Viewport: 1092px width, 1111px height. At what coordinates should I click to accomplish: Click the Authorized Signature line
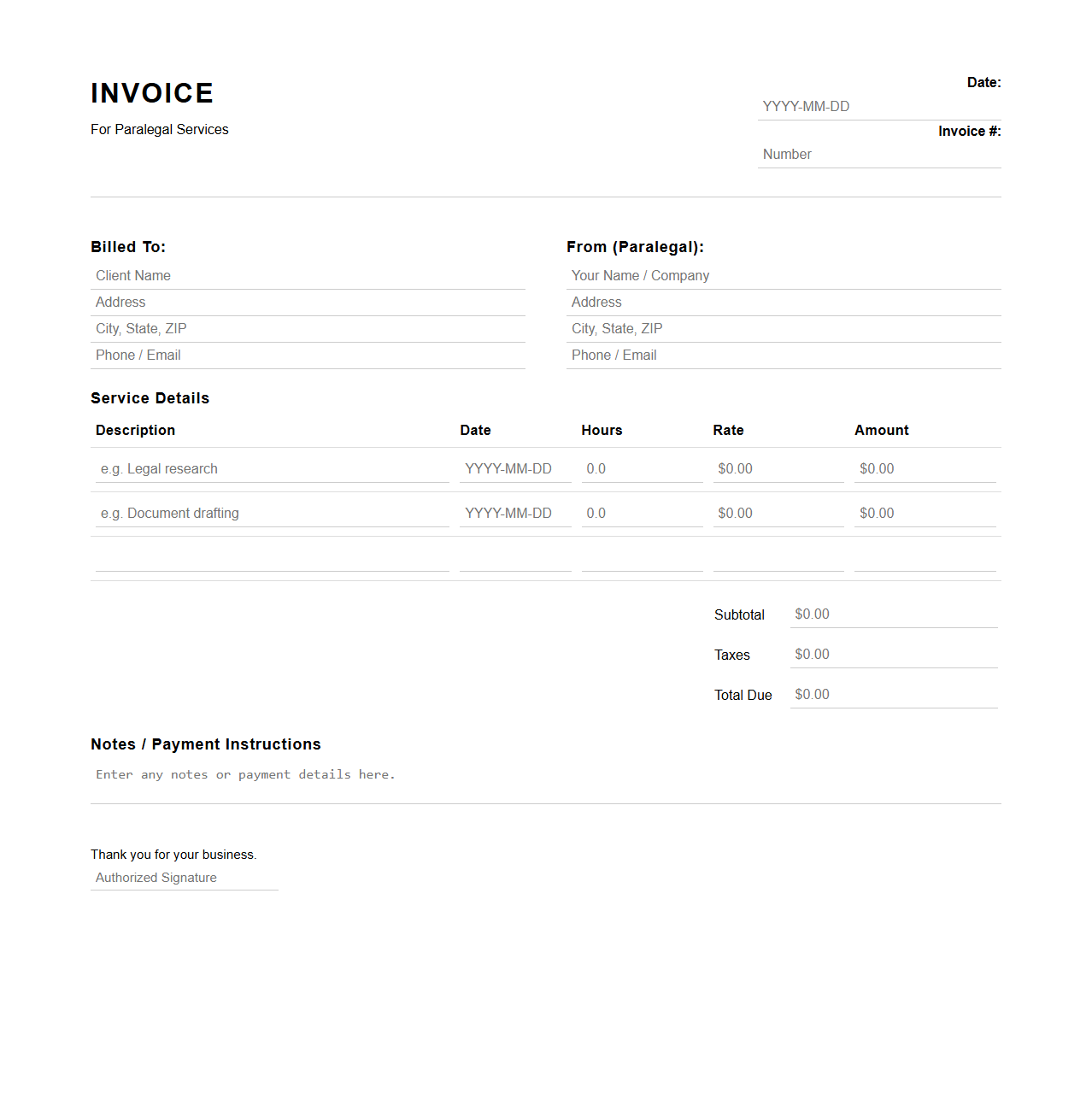pos(184,877)
